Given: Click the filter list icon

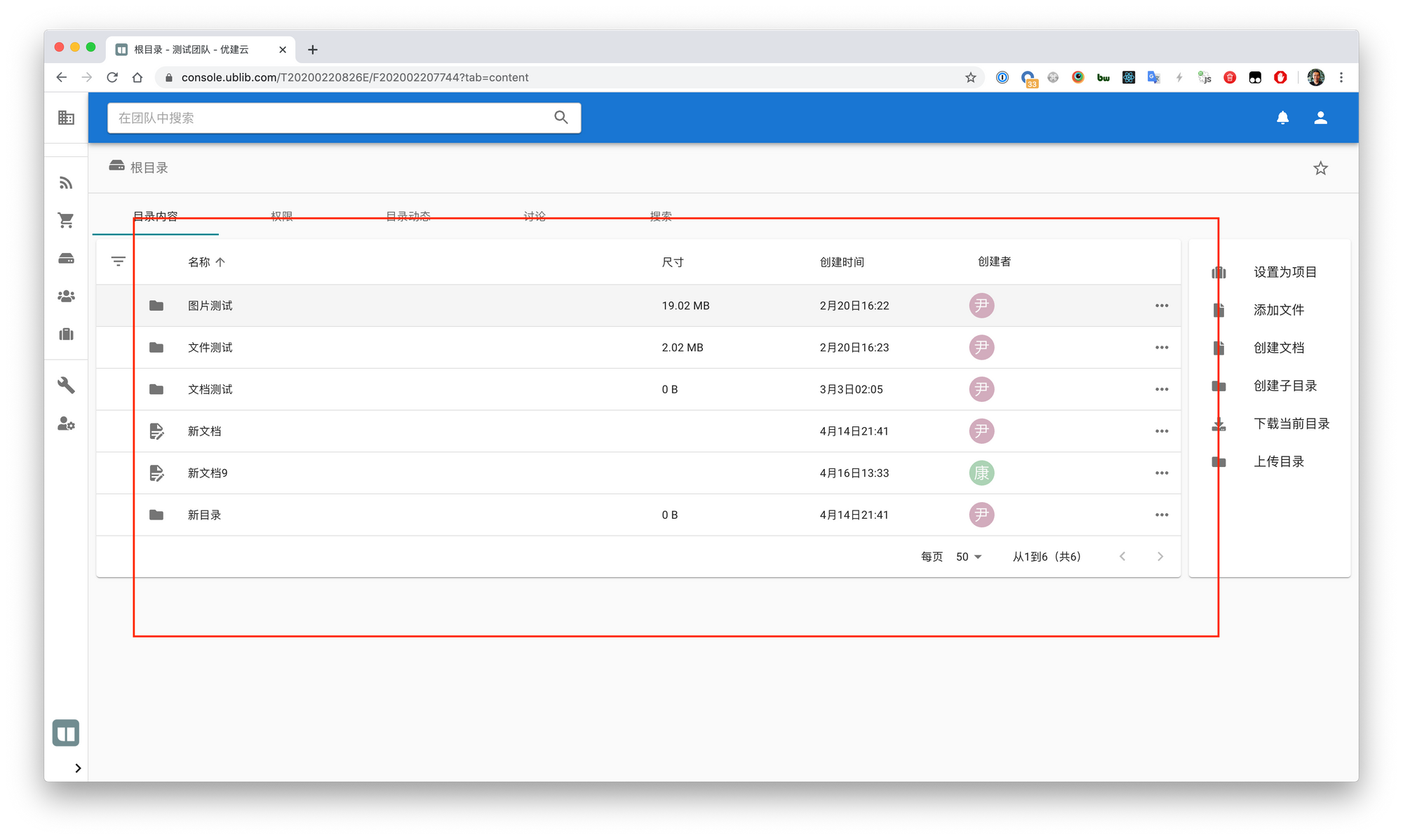Looking at the screenshot, I should (x=118, y=262).
